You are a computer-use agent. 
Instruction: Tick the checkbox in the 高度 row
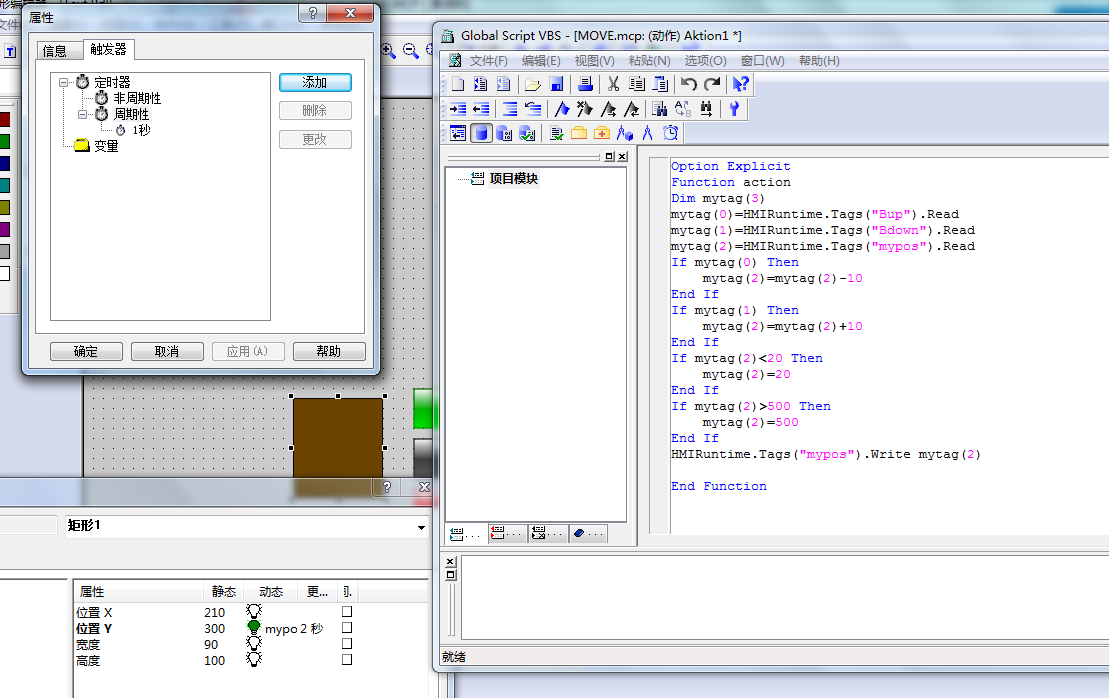[347, 659]
